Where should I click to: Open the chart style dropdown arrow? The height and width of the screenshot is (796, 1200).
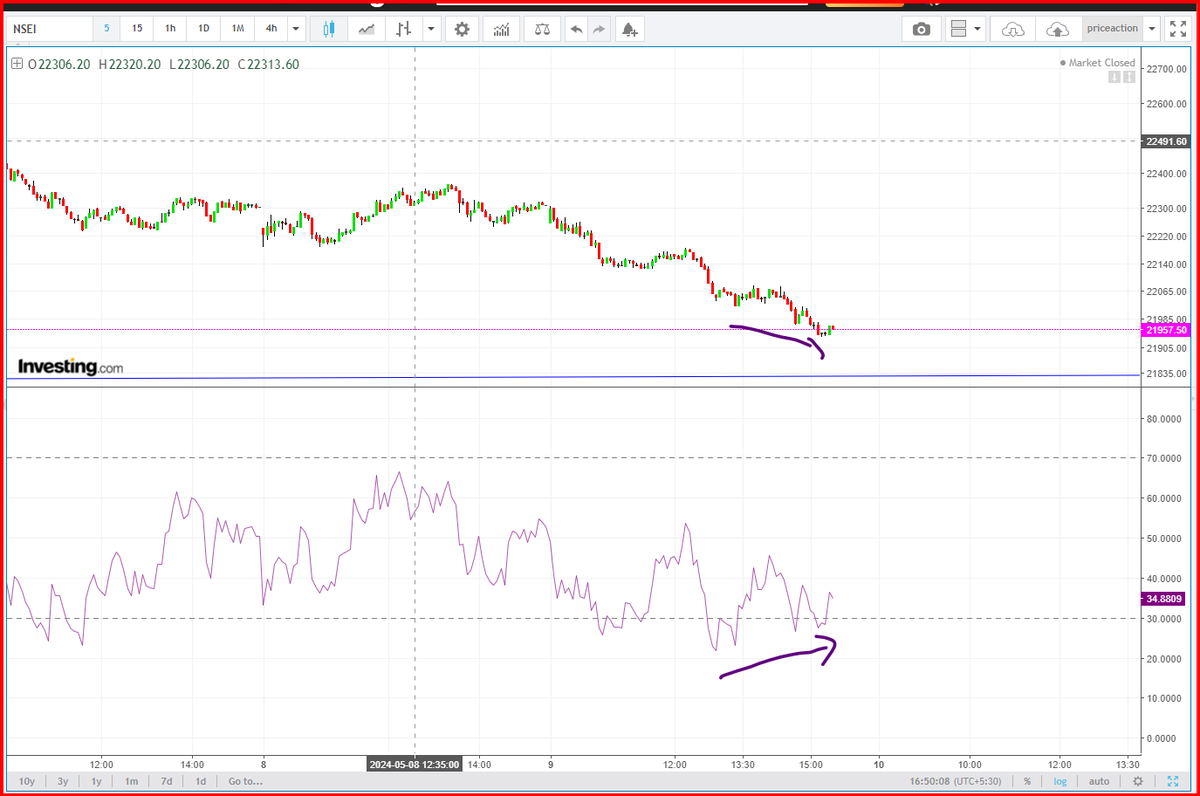tap(430, 29)
